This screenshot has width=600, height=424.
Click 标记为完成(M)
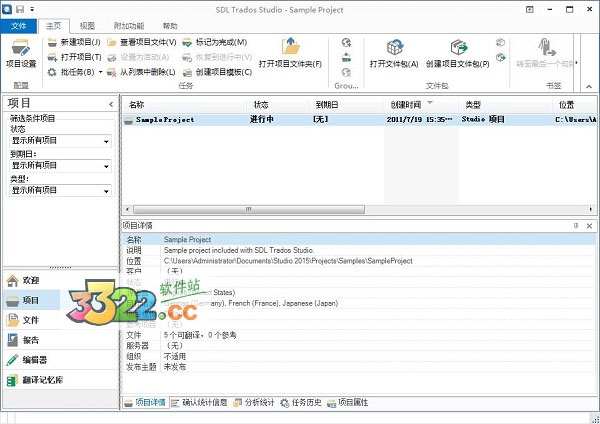(215, 42)
